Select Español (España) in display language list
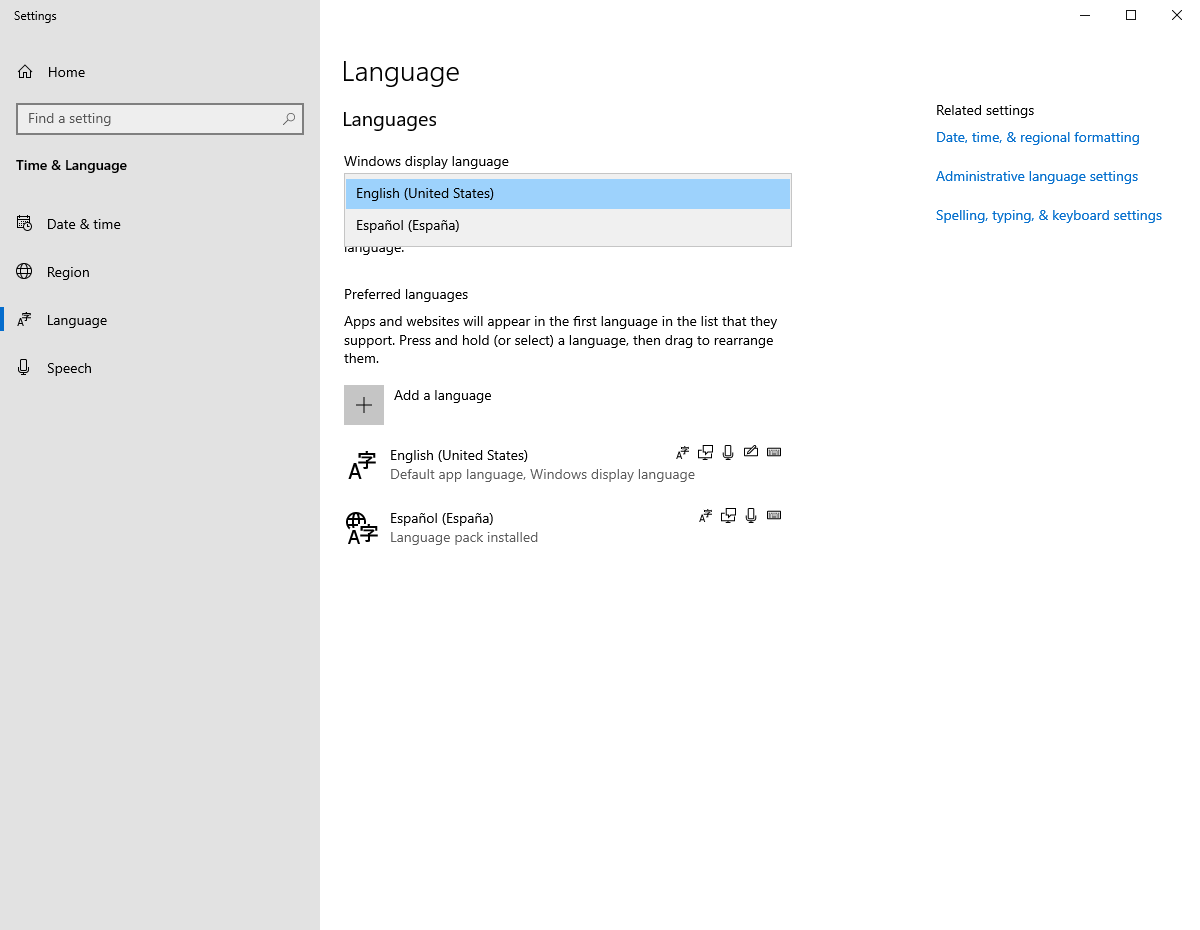Image resolution: width=1200 pixels, height=930 pixels. click(567, 225)
